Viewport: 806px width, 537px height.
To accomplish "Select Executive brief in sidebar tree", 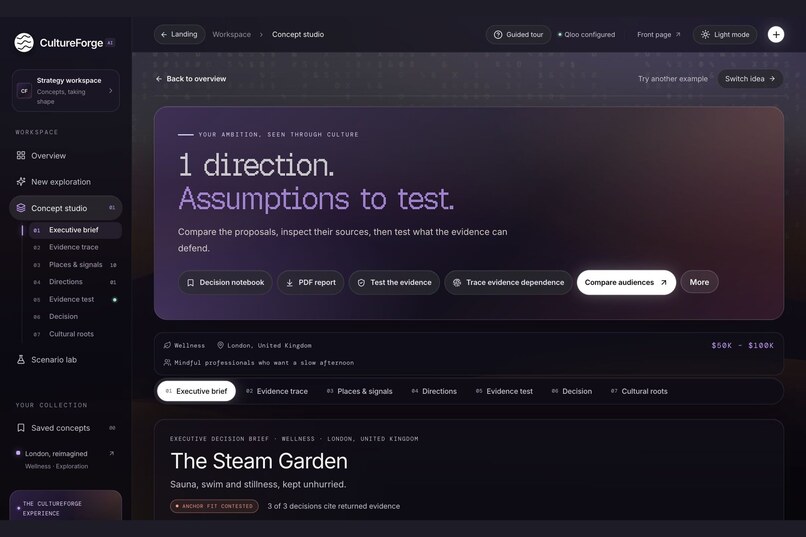I will tap(75, 230).
